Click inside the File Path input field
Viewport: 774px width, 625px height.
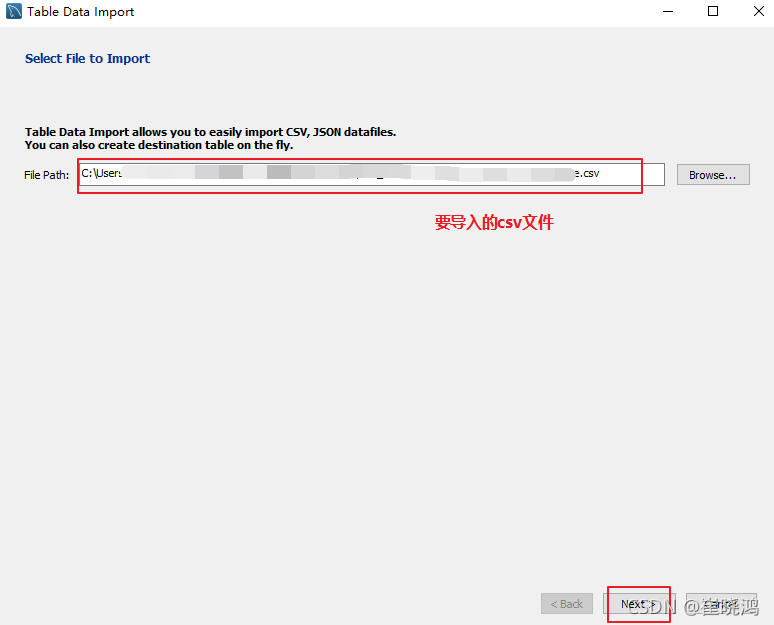tap(372, 174)
